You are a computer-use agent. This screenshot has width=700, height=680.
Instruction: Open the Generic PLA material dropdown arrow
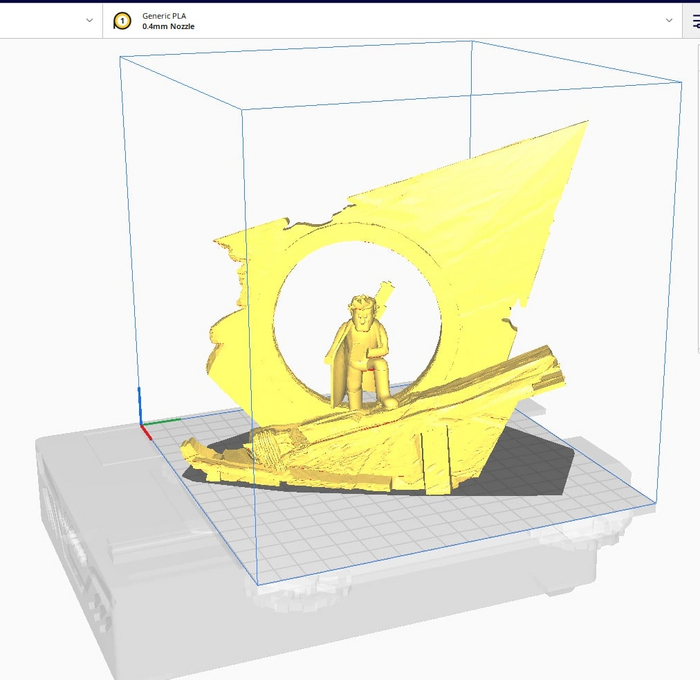coord(669,21)
